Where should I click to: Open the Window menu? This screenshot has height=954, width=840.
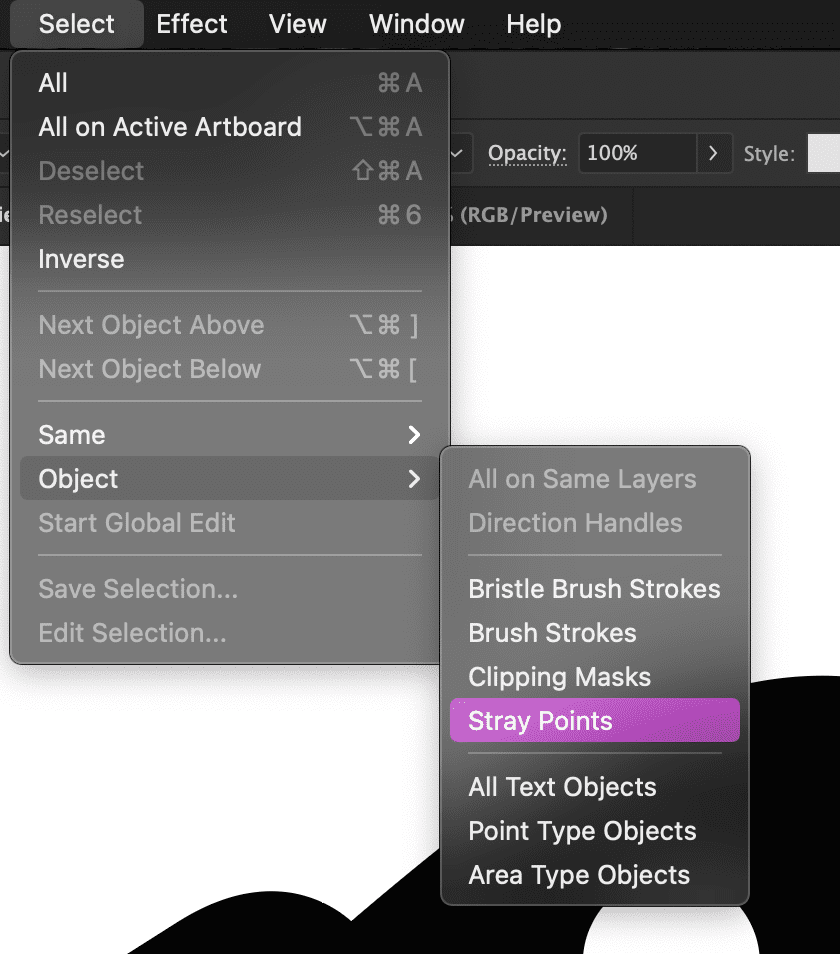point(416,24)
